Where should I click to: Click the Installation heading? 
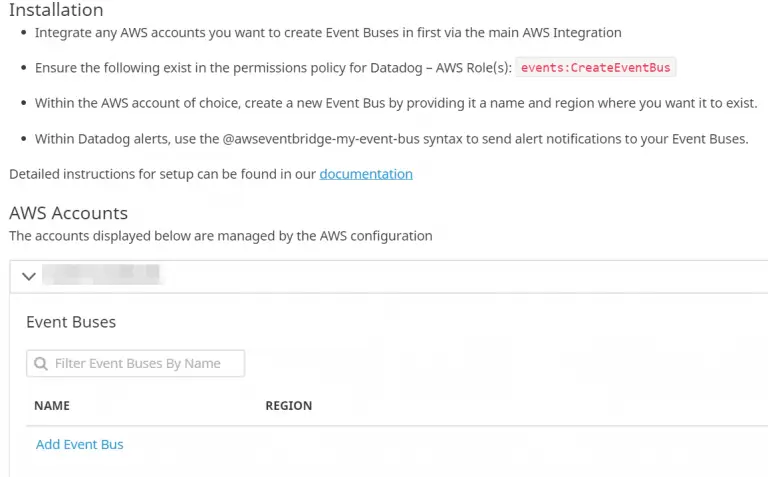coord(56,10)
